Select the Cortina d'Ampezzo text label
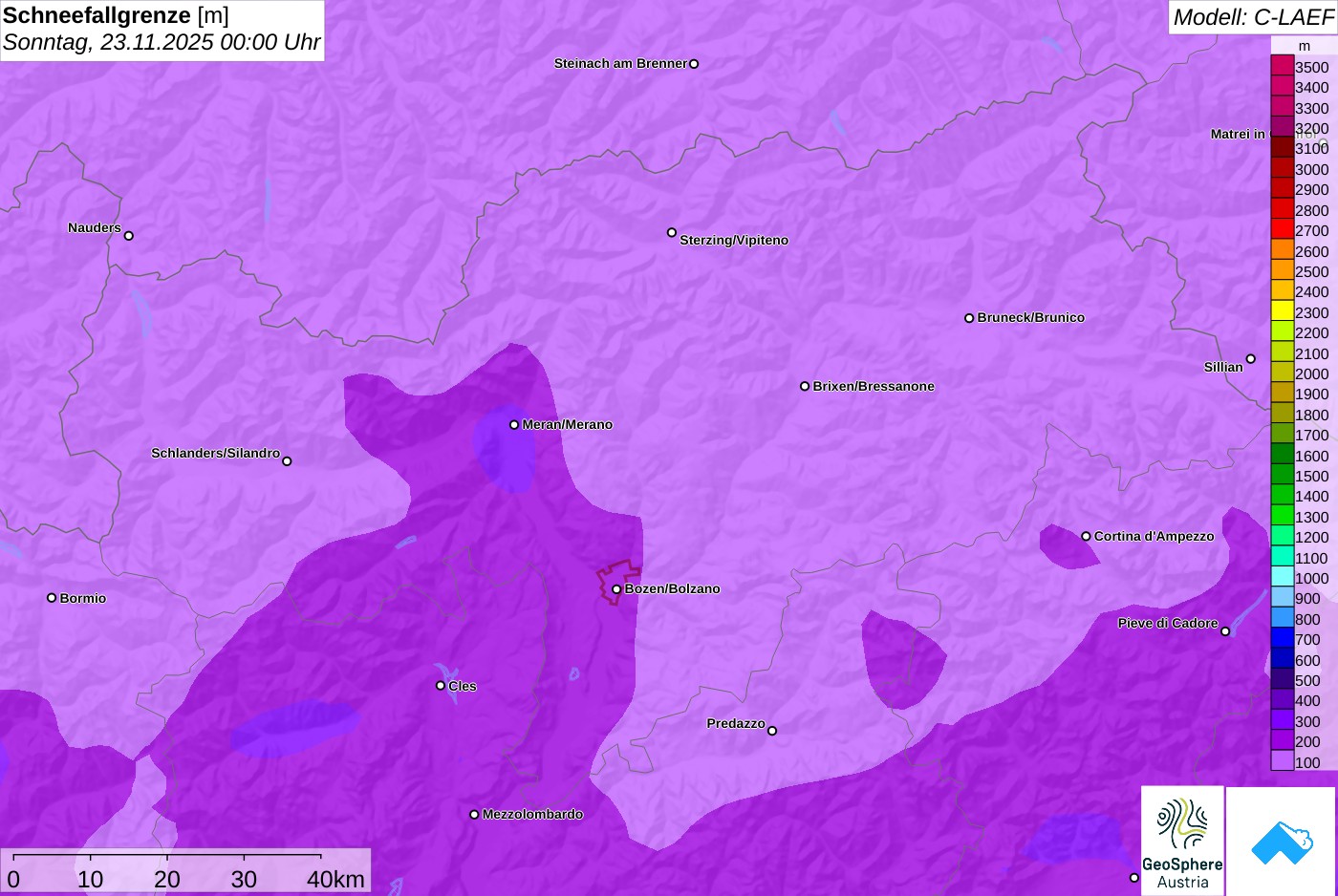 (x=1155, y=536)
